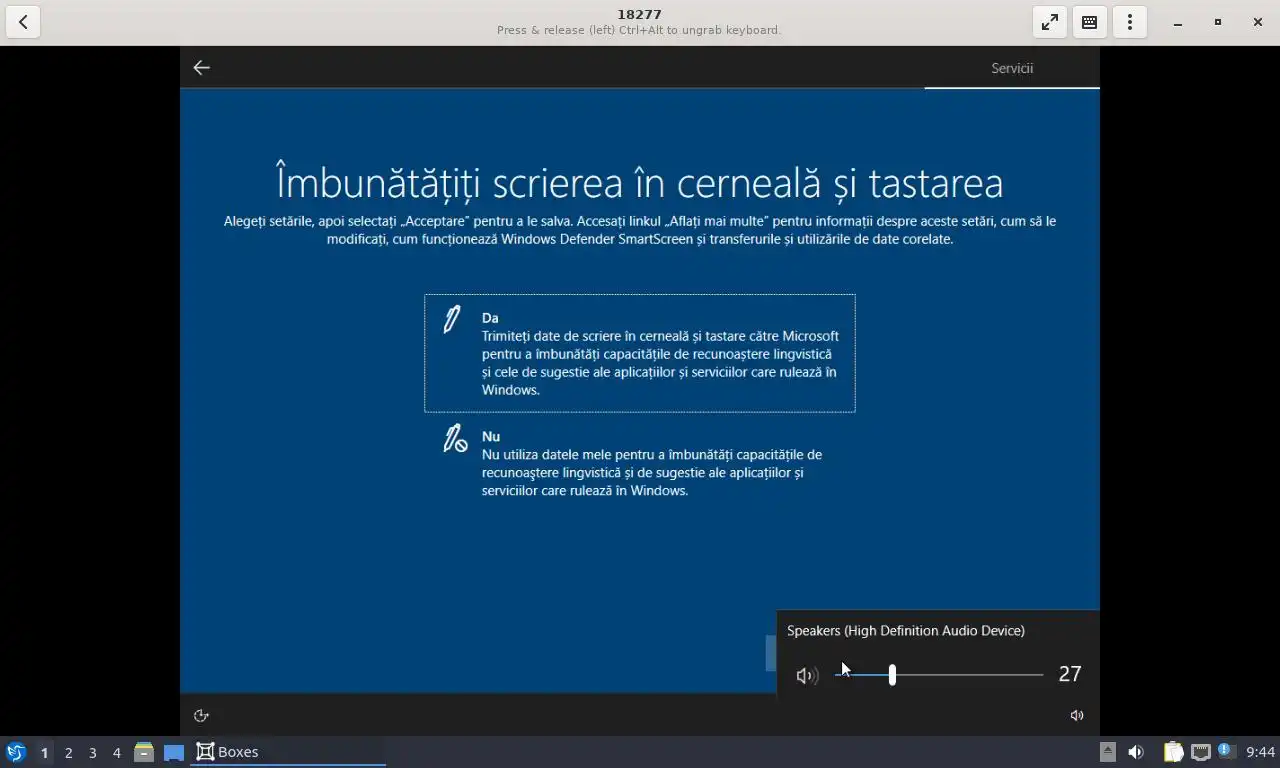
Task: Minimize the Boxes window
Action: click(1178, 22)
